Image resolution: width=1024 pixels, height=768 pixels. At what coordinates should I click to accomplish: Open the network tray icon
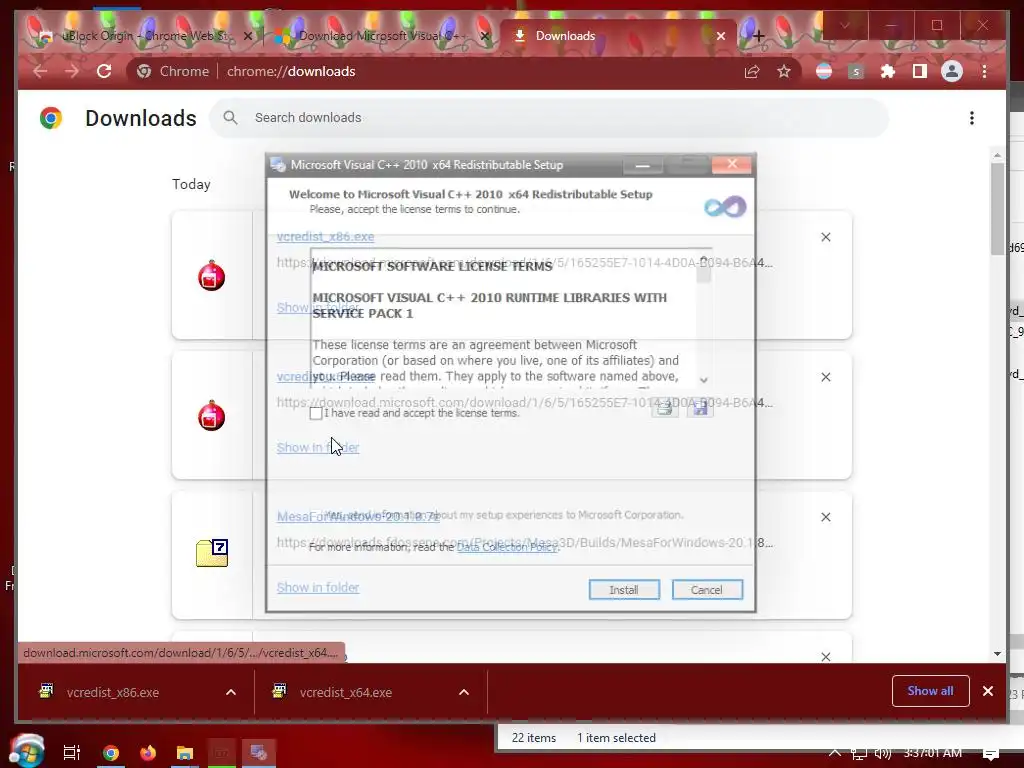(x=858, y=754)
